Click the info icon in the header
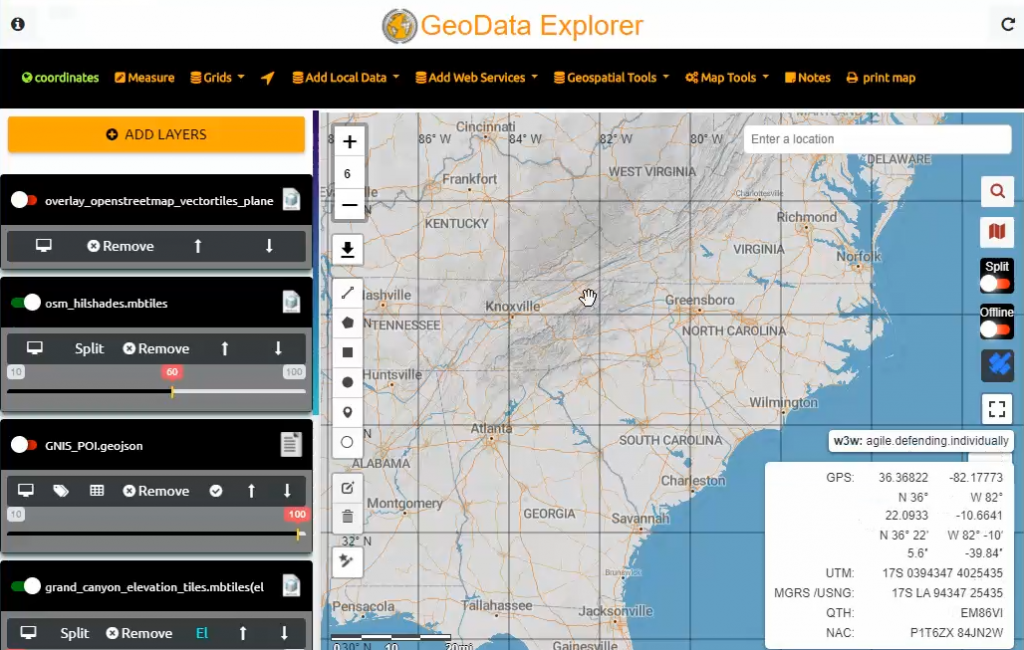The image size is (1024, 650). pyautogui.click(x=18, y=24)
